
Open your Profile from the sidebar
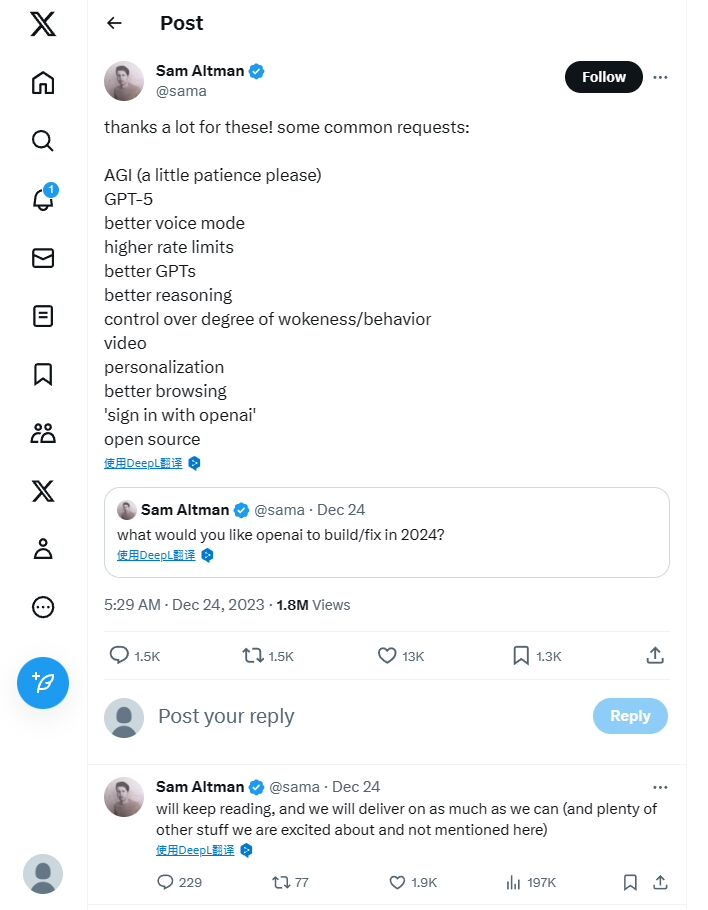(x=42, y=548)
